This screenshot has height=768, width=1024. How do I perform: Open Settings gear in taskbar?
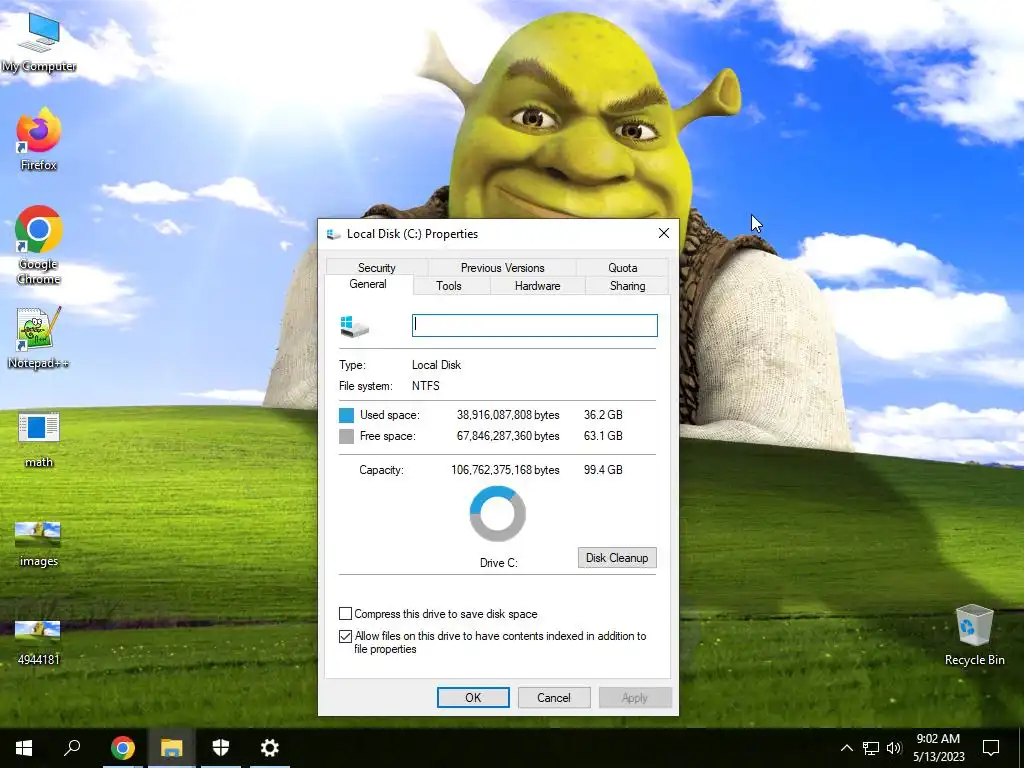point(269,748)
